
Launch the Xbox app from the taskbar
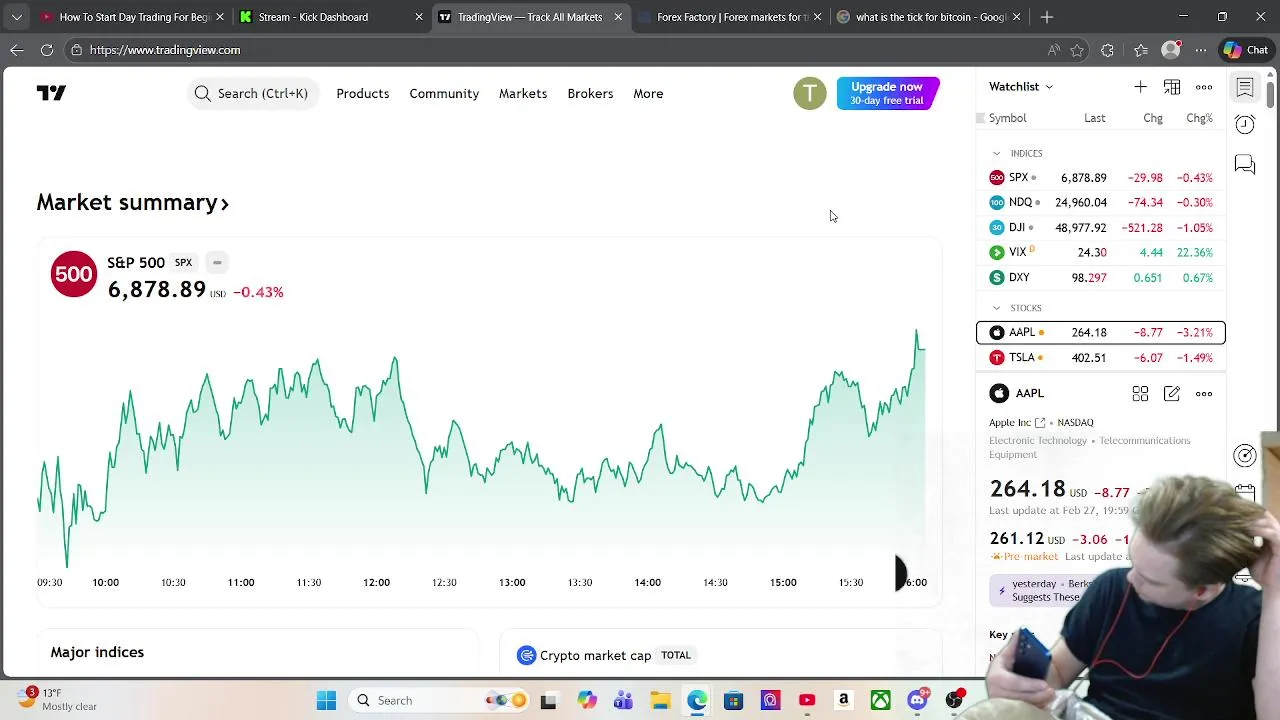(x=880, y=700)
